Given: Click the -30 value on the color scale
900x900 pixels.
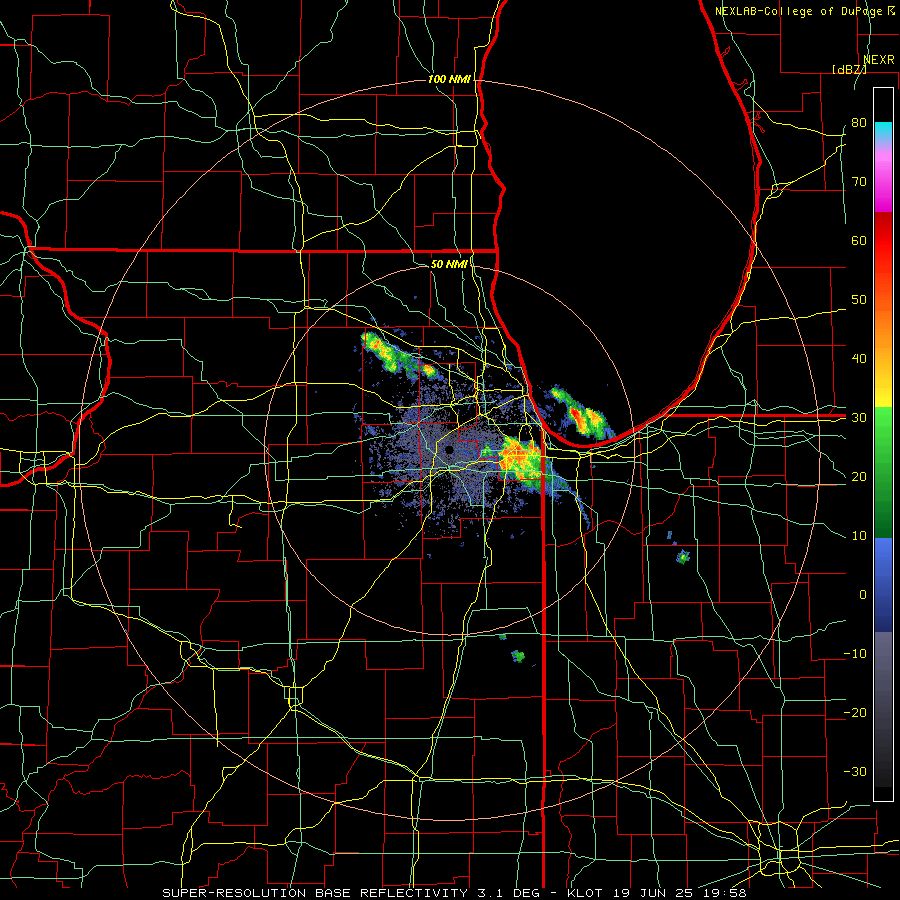Looking at the screenshot, I should coord(855,771).
